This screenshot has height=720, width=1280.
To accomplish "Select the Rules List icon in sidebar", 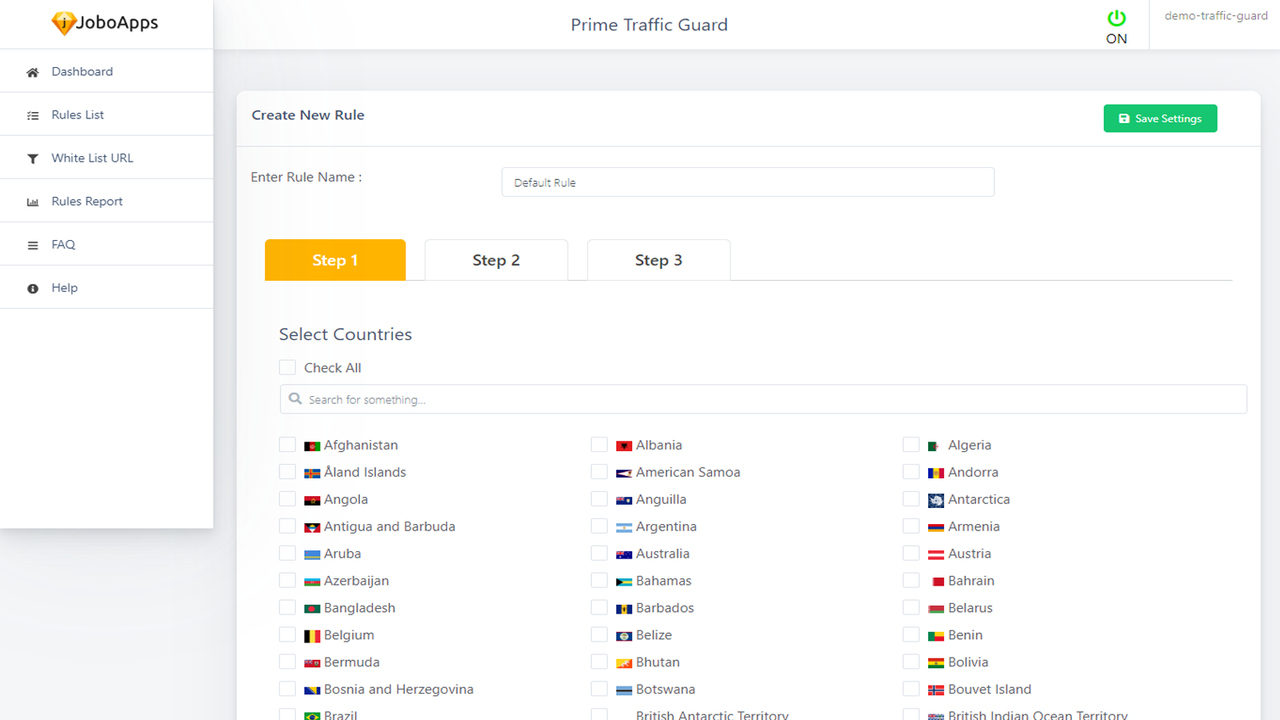I will (32, 114).
